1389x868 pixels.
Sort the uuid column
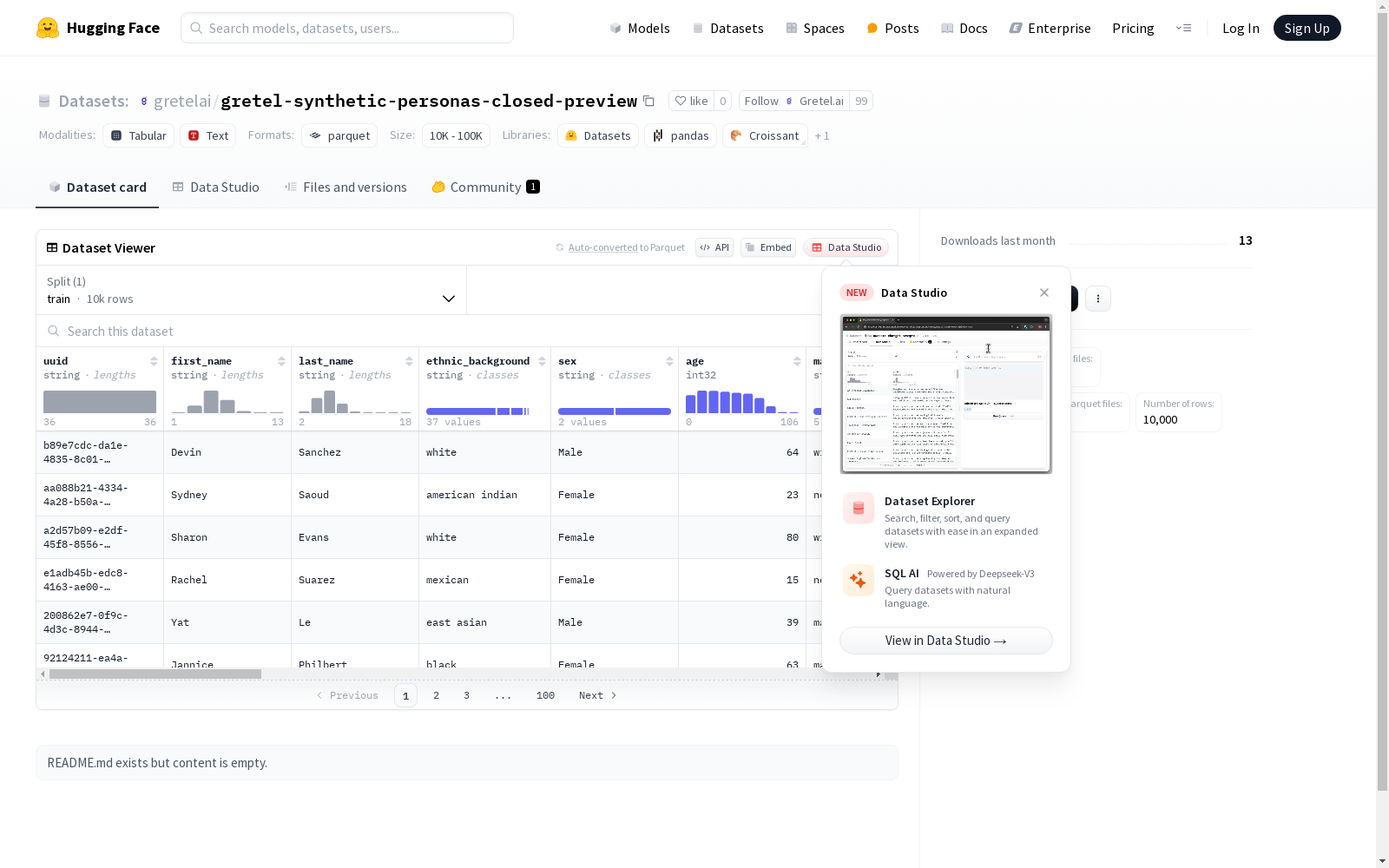(154, 361)
